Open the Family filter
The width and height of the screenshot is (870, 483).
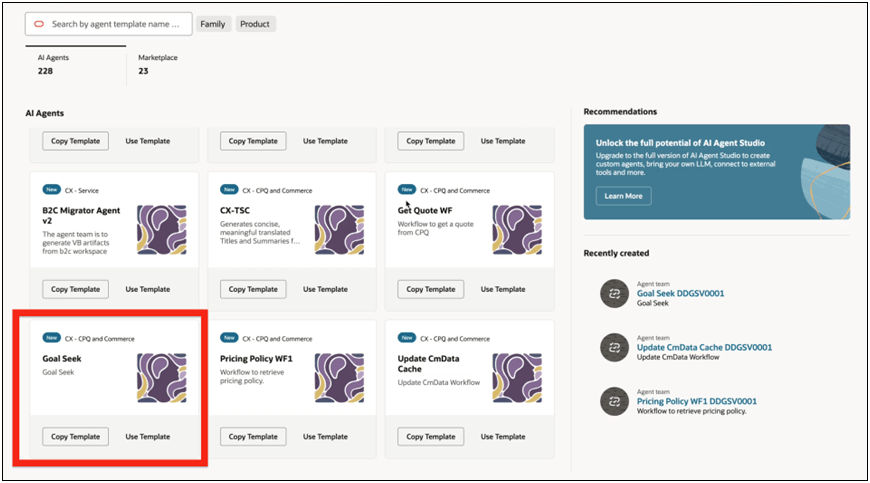point(213,24)
